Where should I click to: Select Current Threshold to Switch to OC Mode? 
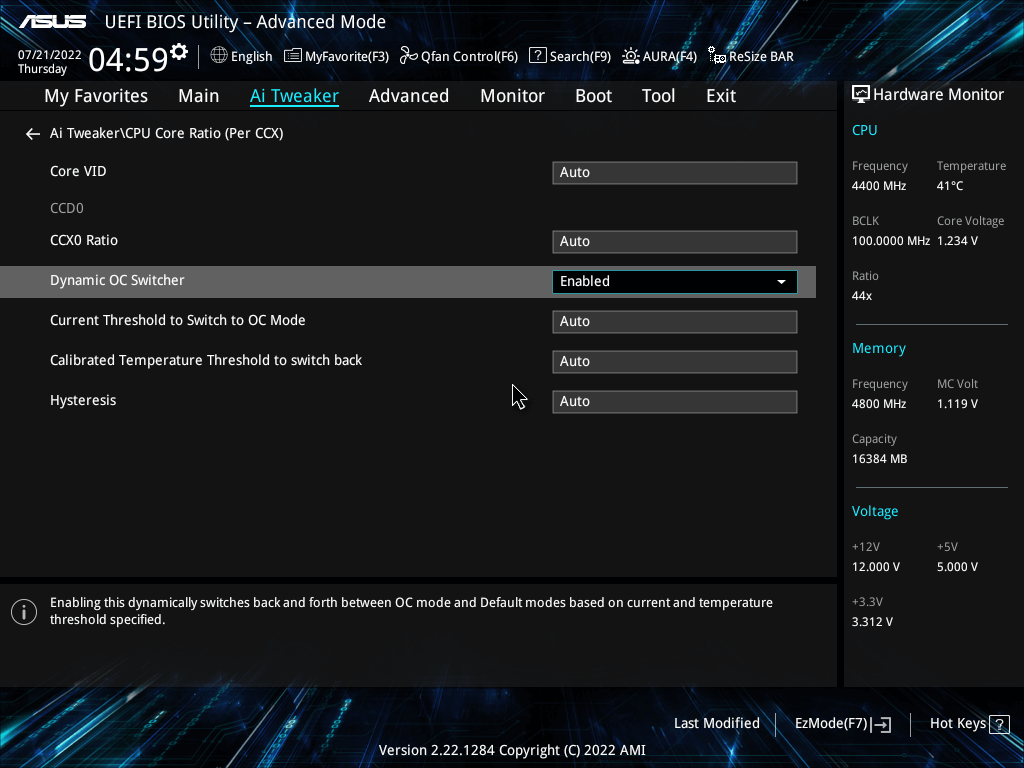178,320
